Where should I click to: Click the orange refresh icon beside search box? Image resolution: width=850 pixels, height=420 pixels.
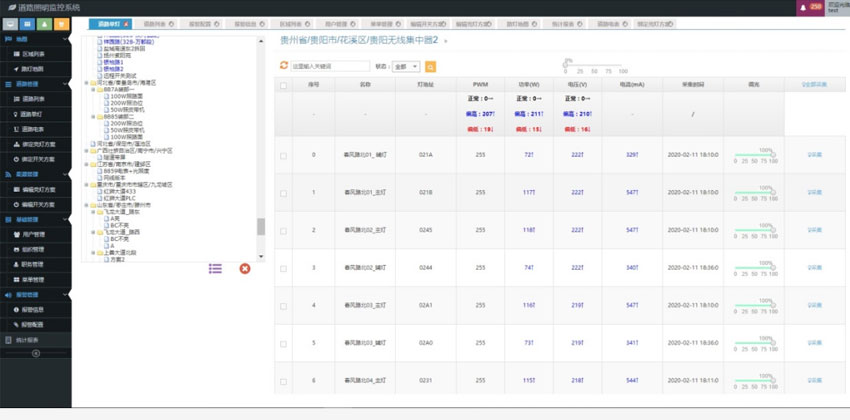pyautogui.click(x=283, y=66)
